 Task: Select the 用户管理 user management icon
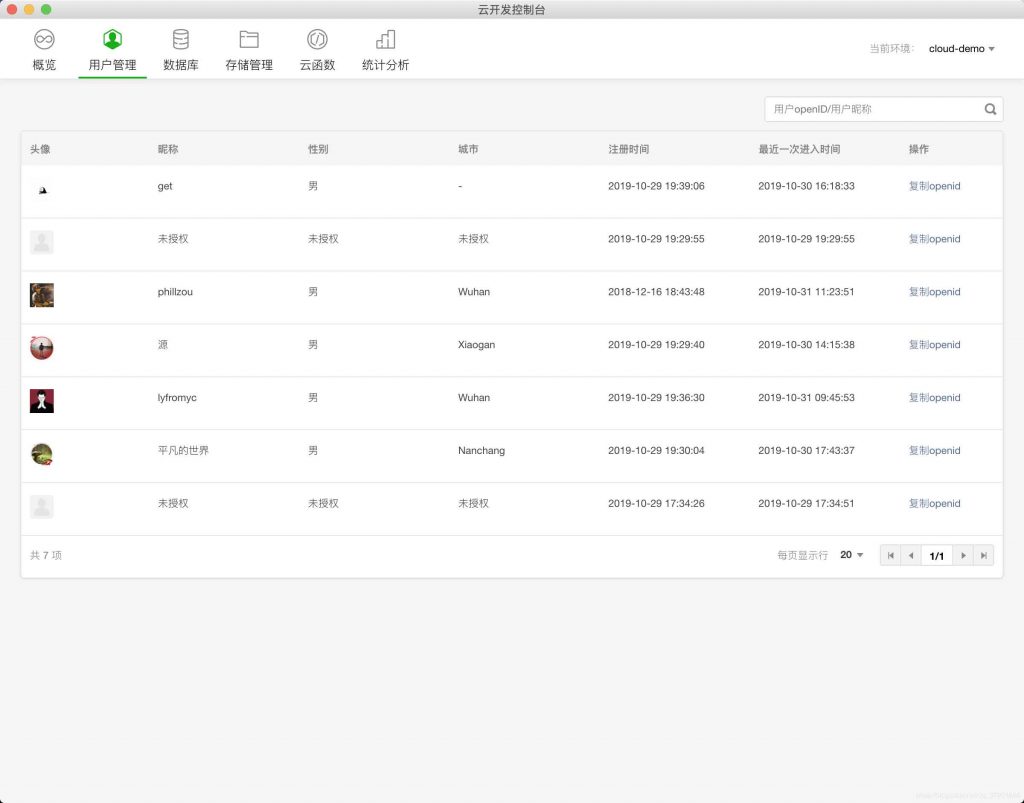(112, 40)
